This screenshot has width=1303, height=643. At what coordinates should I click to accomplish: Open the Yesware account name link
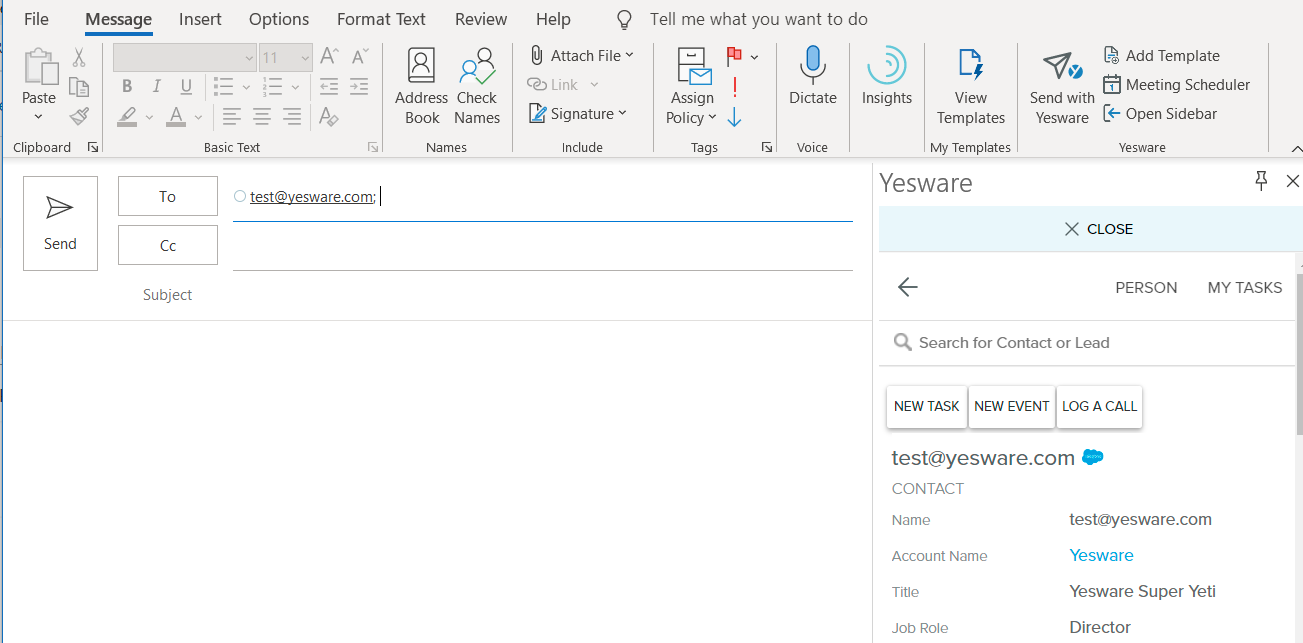point(1101,556)
